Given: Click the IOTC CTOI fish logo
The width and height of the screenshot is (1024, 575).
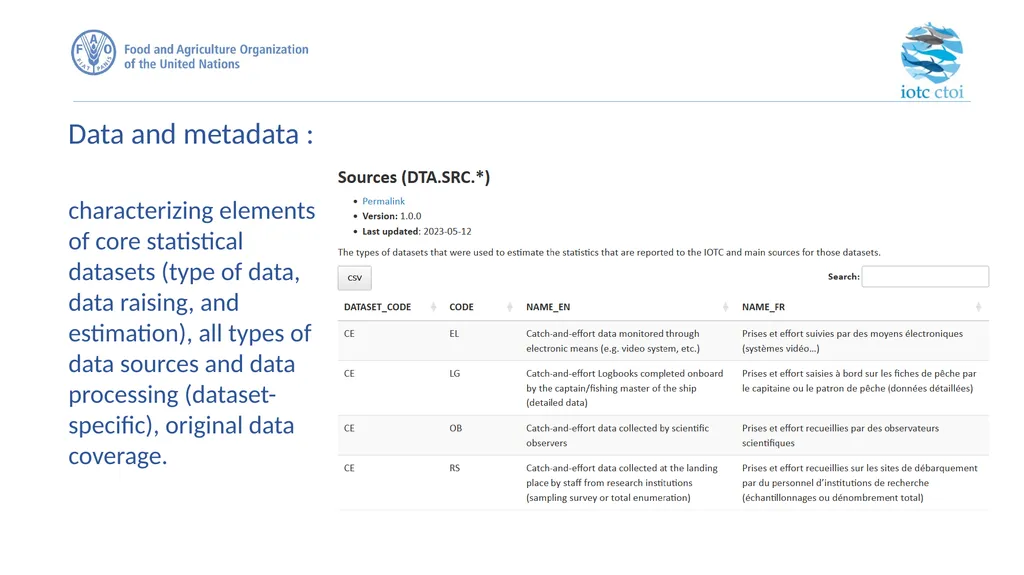Looking at the screenshot, I should point(931,61).
